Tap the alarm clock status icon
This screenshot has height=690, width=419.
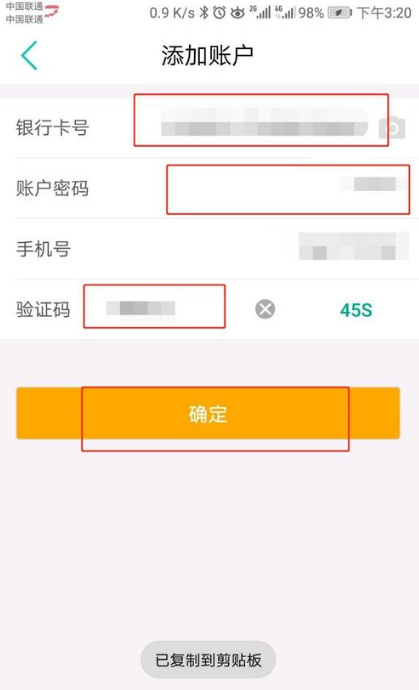tap(219, 13)
